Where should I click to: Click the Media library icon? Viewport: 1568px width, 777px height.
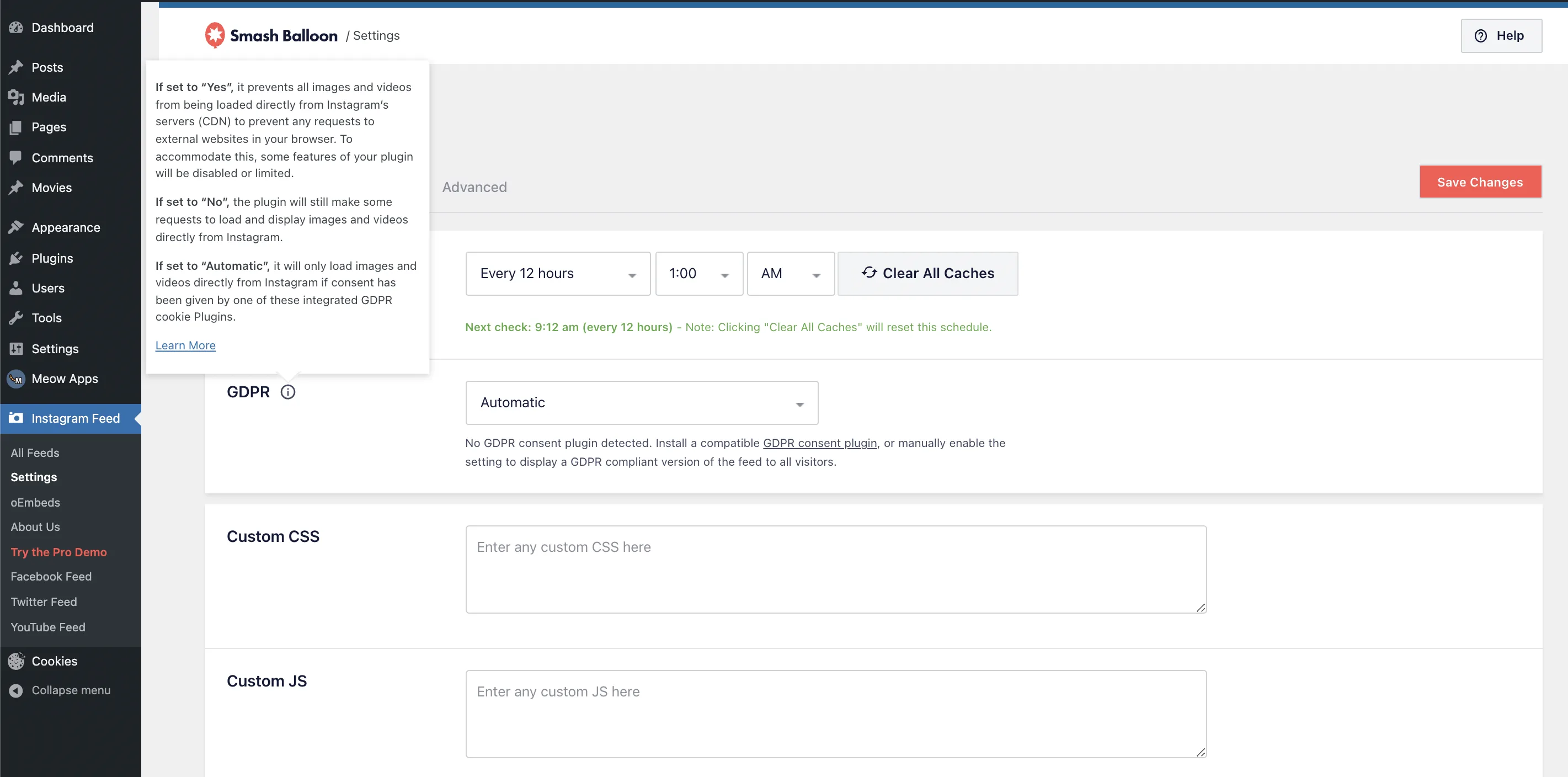[16, 97]
